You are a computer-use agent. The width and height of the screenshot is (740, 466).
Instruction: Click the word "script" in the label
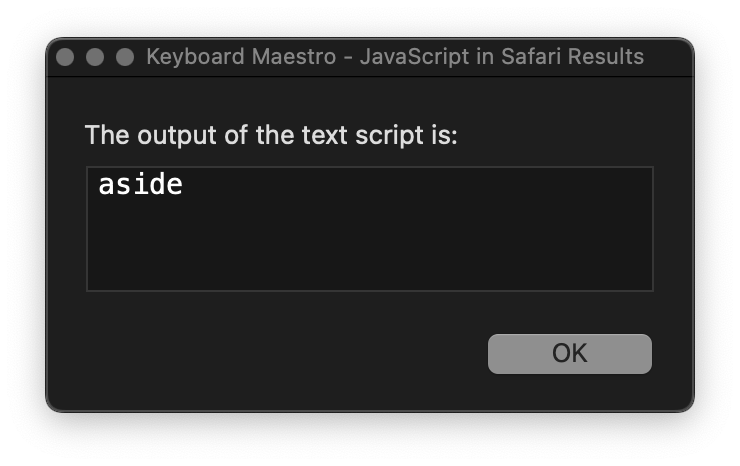tap(389, 136)
